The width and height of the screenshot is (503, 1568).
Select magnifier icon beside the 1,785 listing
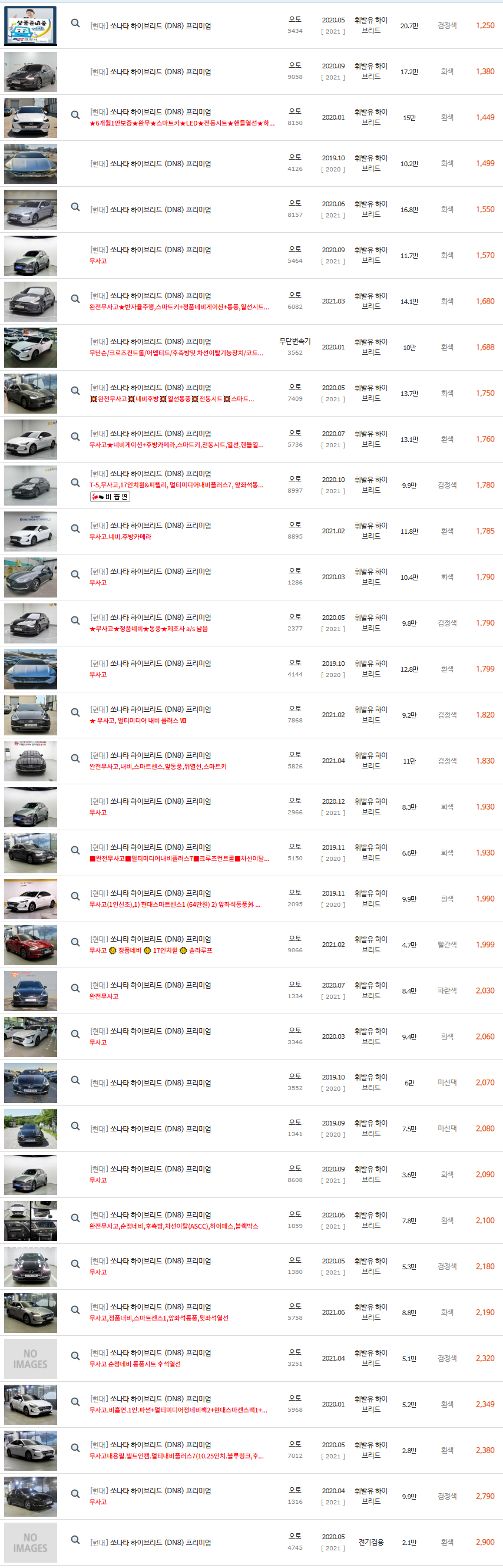[75, 529]
